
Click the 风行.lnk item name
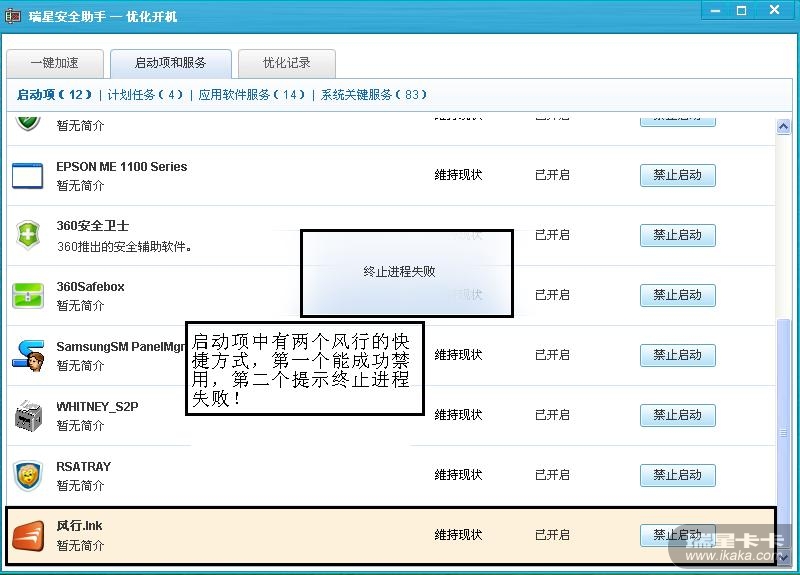click(x=79, y=526)
